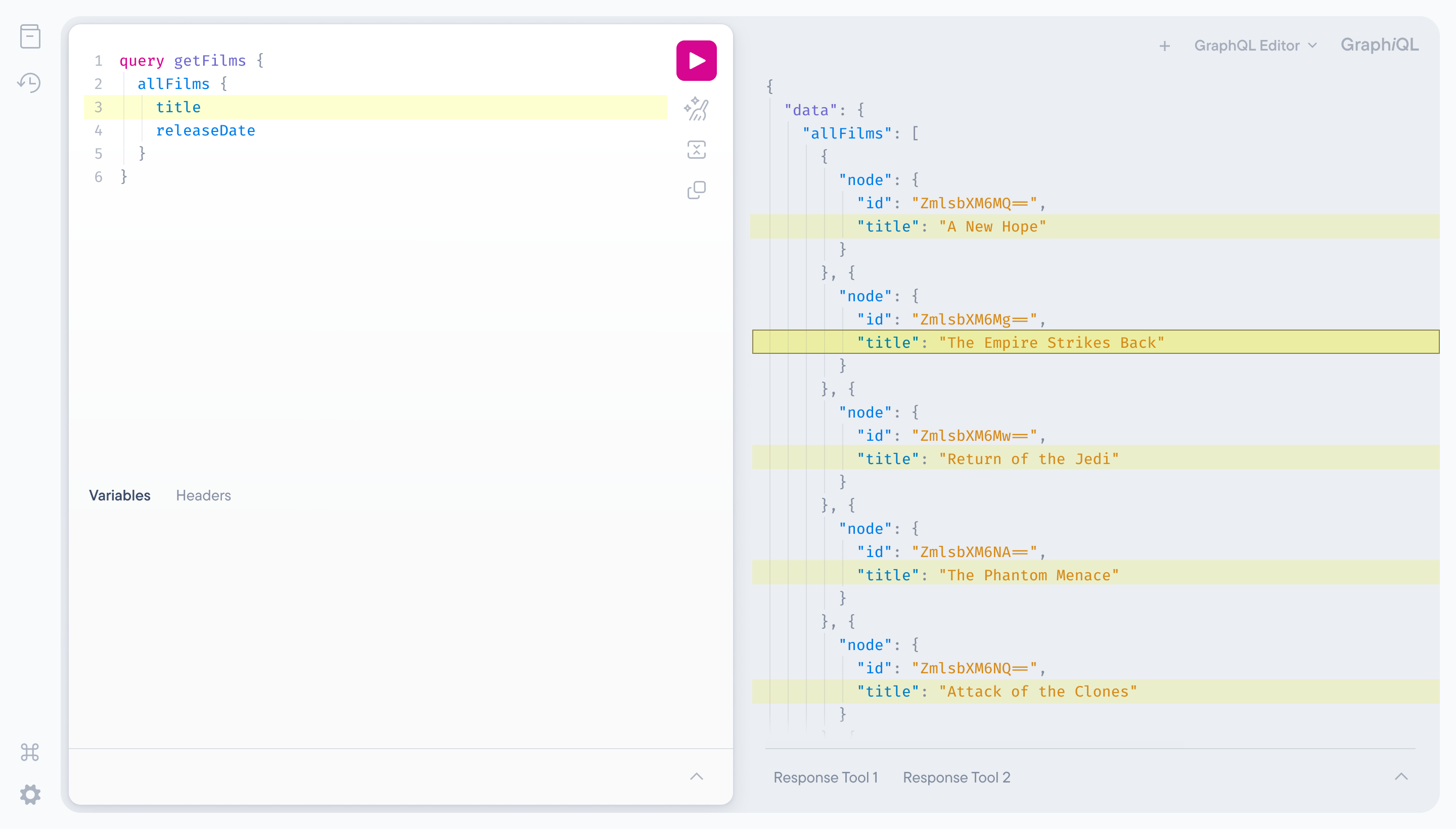The width and height of the screenshot is (1456, 829).
Task: Click 'releaseDate' field in query editor
Action: [x=206, y=130]
